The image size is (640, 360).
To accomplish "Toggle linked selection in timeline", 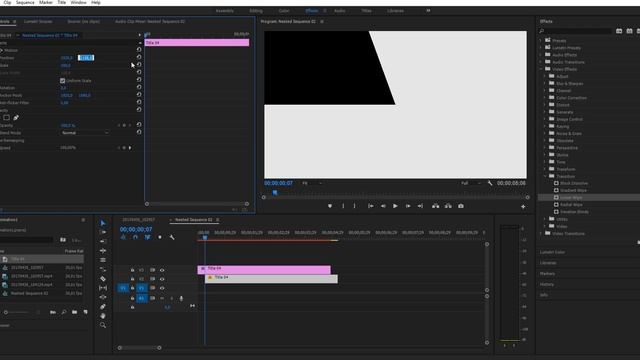I will [147, 237].
